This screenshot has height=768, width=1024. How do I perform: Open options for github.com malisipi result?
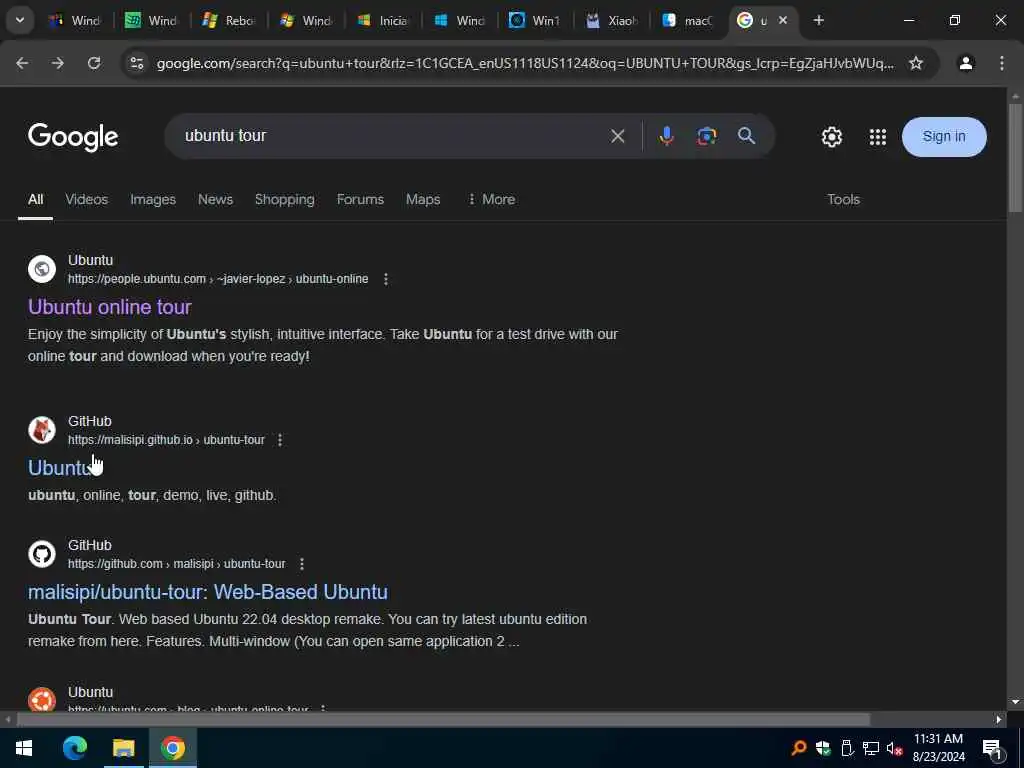coord(302,564)
